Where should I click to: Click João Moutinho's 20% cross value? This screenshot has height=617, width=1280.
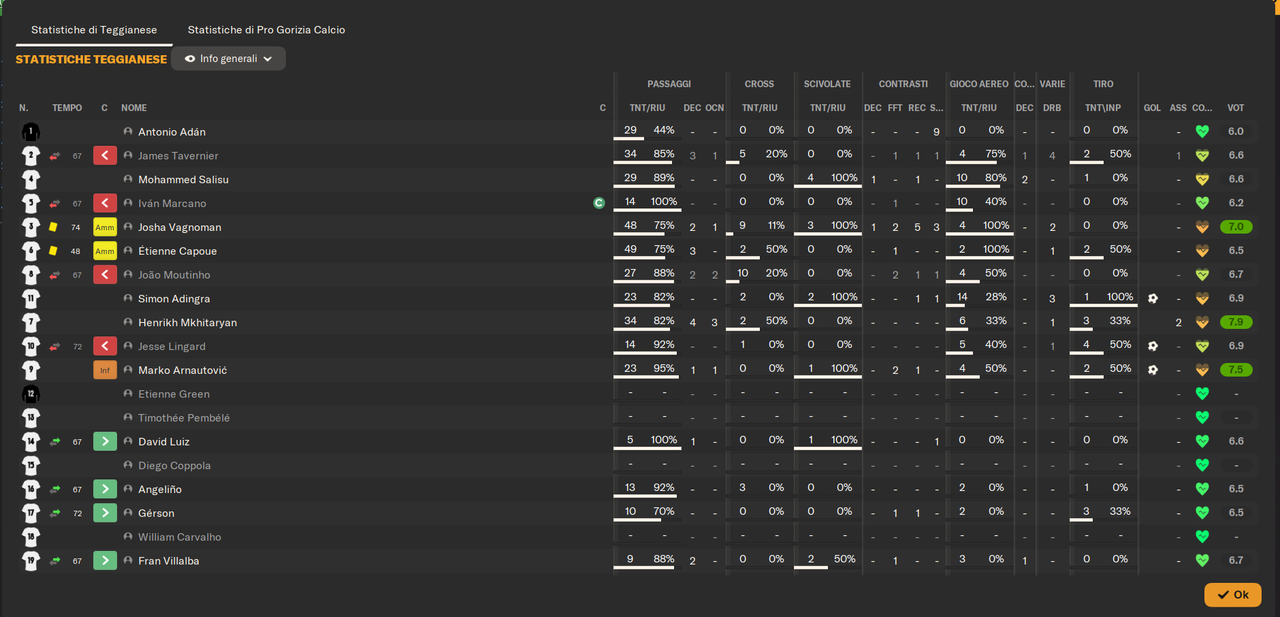pos(776,274)
